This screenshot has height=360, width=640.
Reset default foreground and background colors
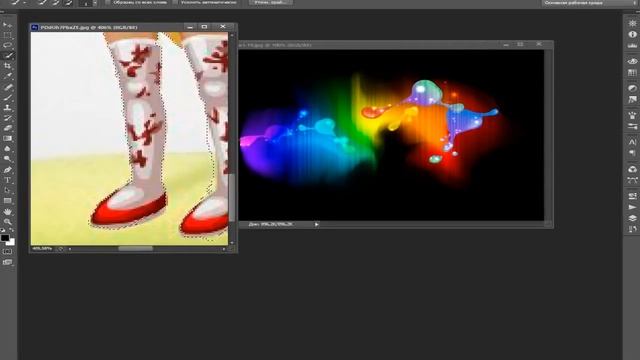coord(3,231)
